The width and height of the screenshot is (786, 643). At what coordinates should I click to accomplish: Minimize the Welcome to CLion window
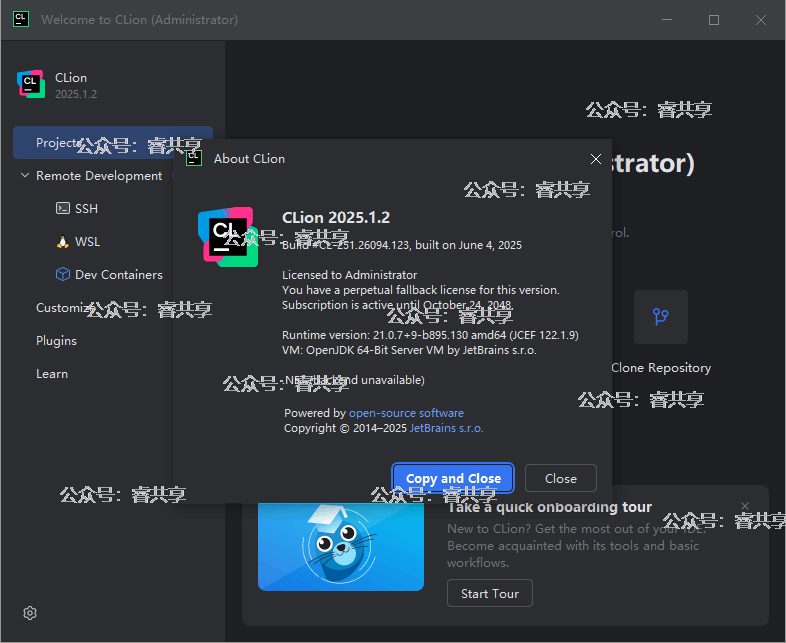pos(667,20)
